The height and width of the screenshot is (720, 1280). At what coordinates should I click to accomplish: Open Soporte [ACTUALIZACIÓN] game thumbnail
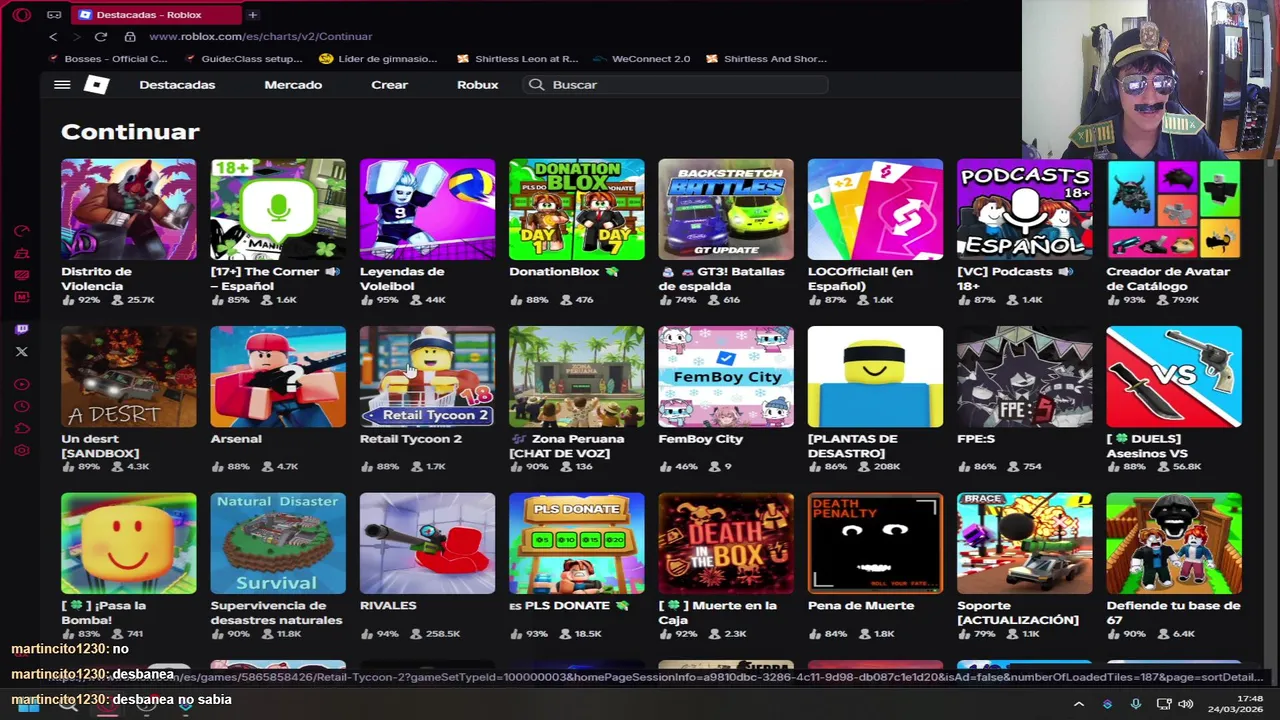click(x=1024, y=543)
